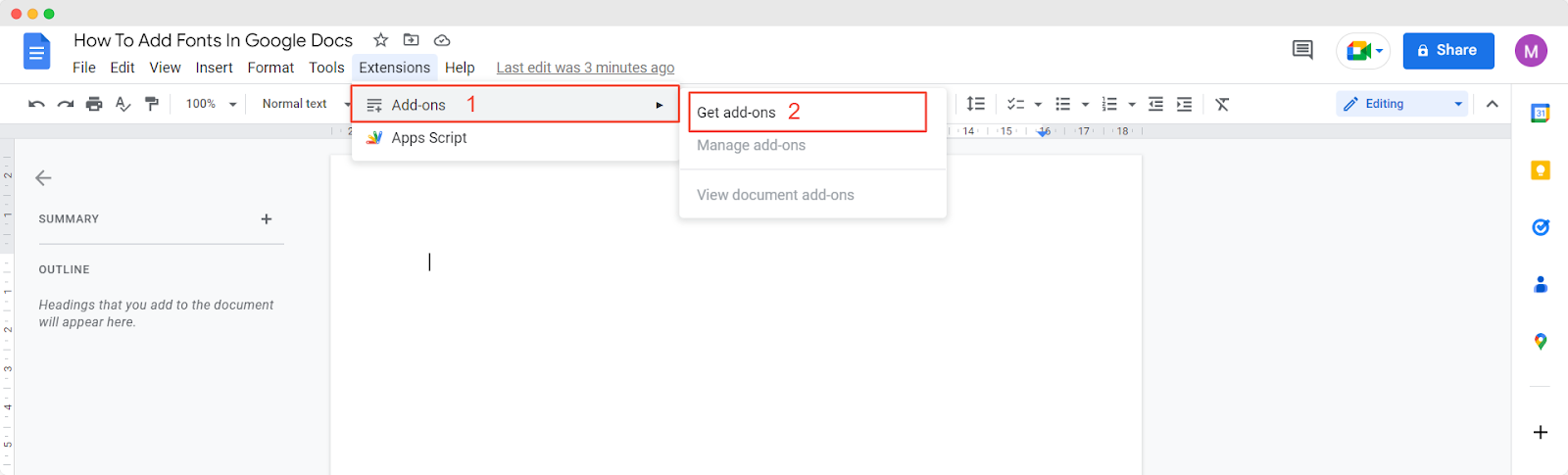Expand the checklist options arrow
This screenshot has width=1568, height=475.
[x=1038, y=105]
